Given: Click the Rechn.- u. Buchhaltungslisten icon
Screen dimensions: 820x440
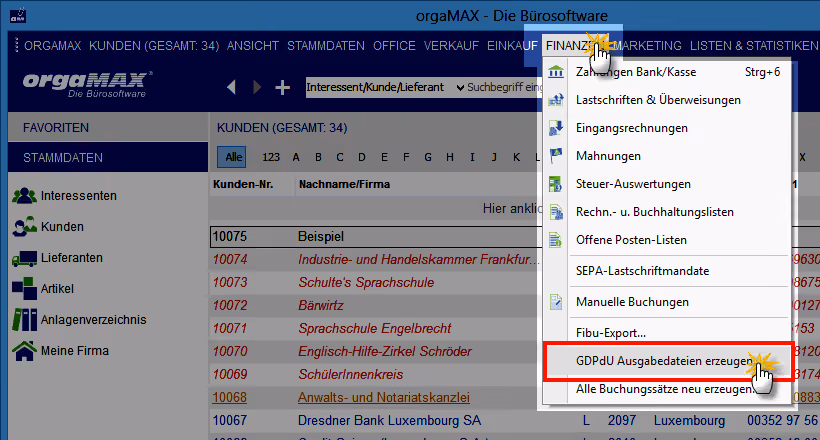Looking at the screenshot, I should (555, 212).
